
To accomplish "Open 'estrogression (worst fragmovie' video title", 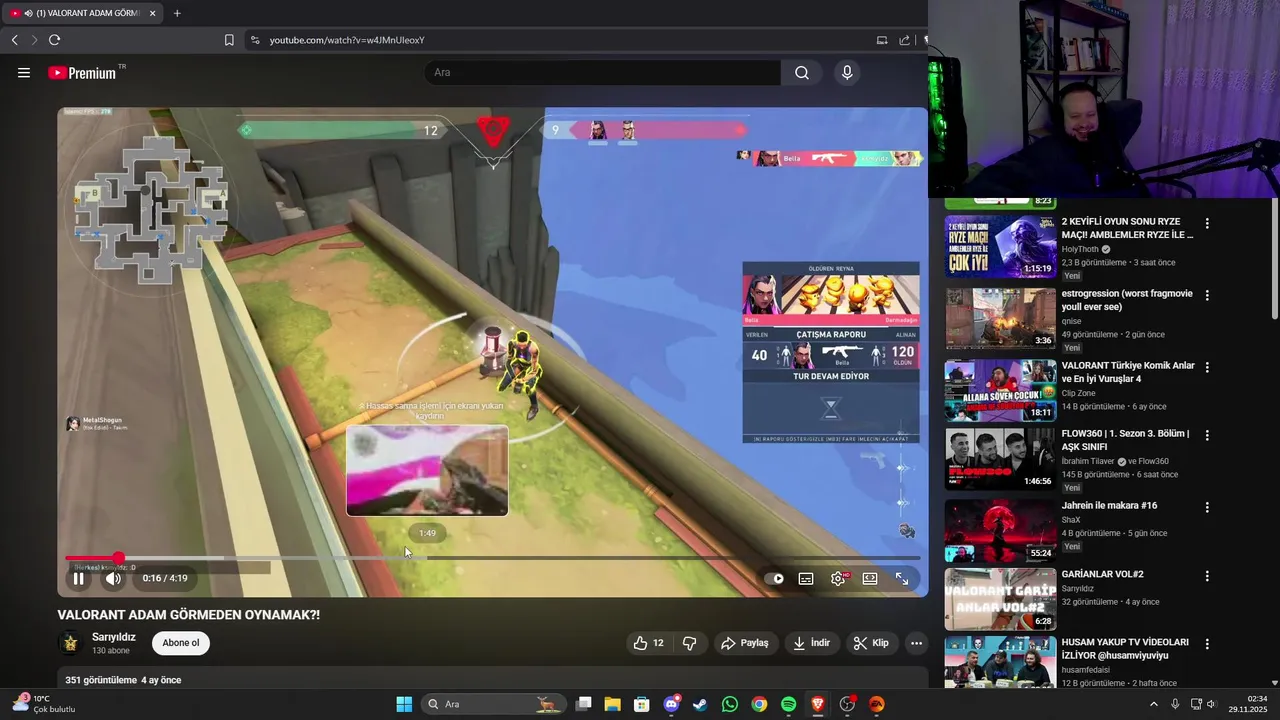I will 1127,301.
